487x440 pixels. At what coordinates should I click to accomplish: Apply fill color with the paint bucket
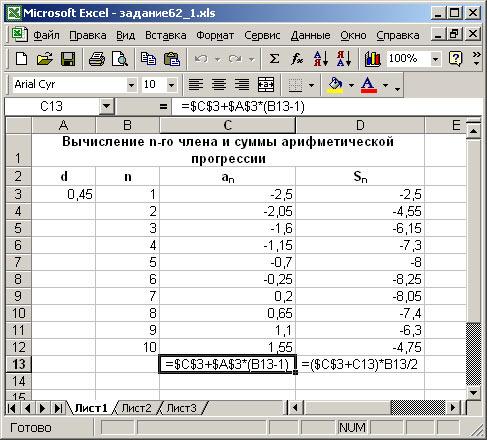336,85
